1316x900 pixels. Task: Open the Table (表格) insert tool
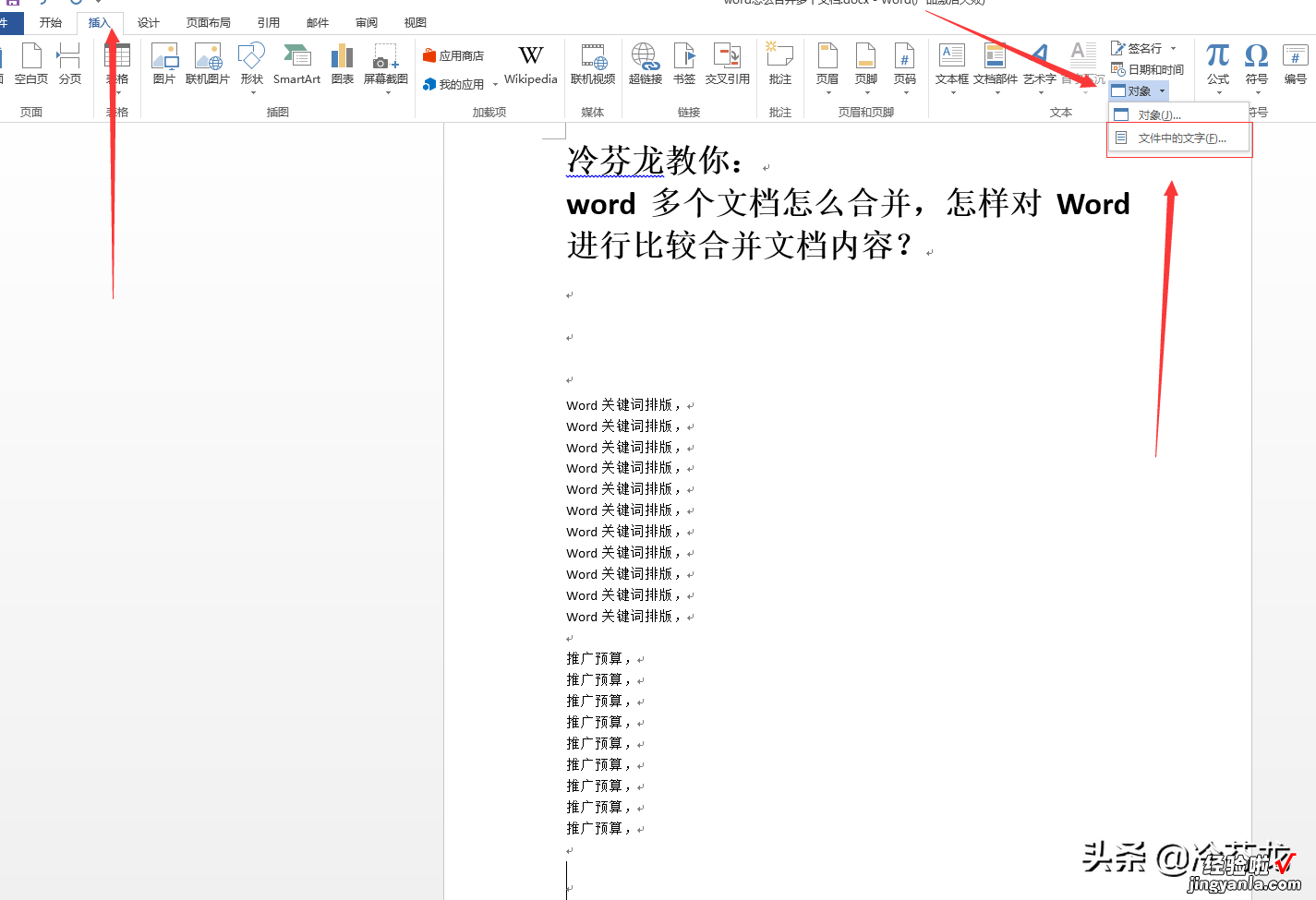pos(117,66)
